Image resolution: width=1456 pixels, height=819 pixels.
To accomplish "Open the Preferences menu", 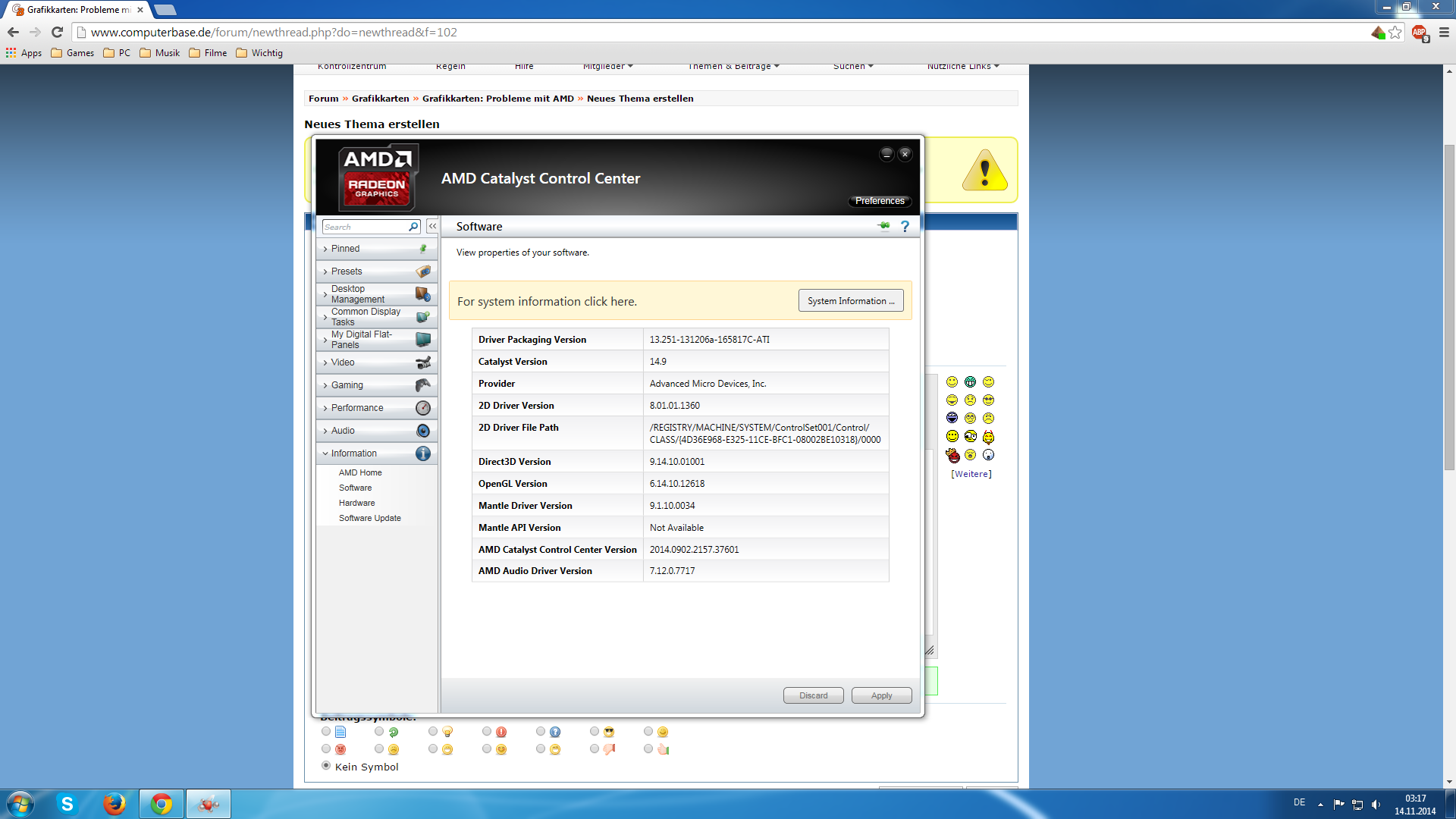I will (x=880, y=201).
